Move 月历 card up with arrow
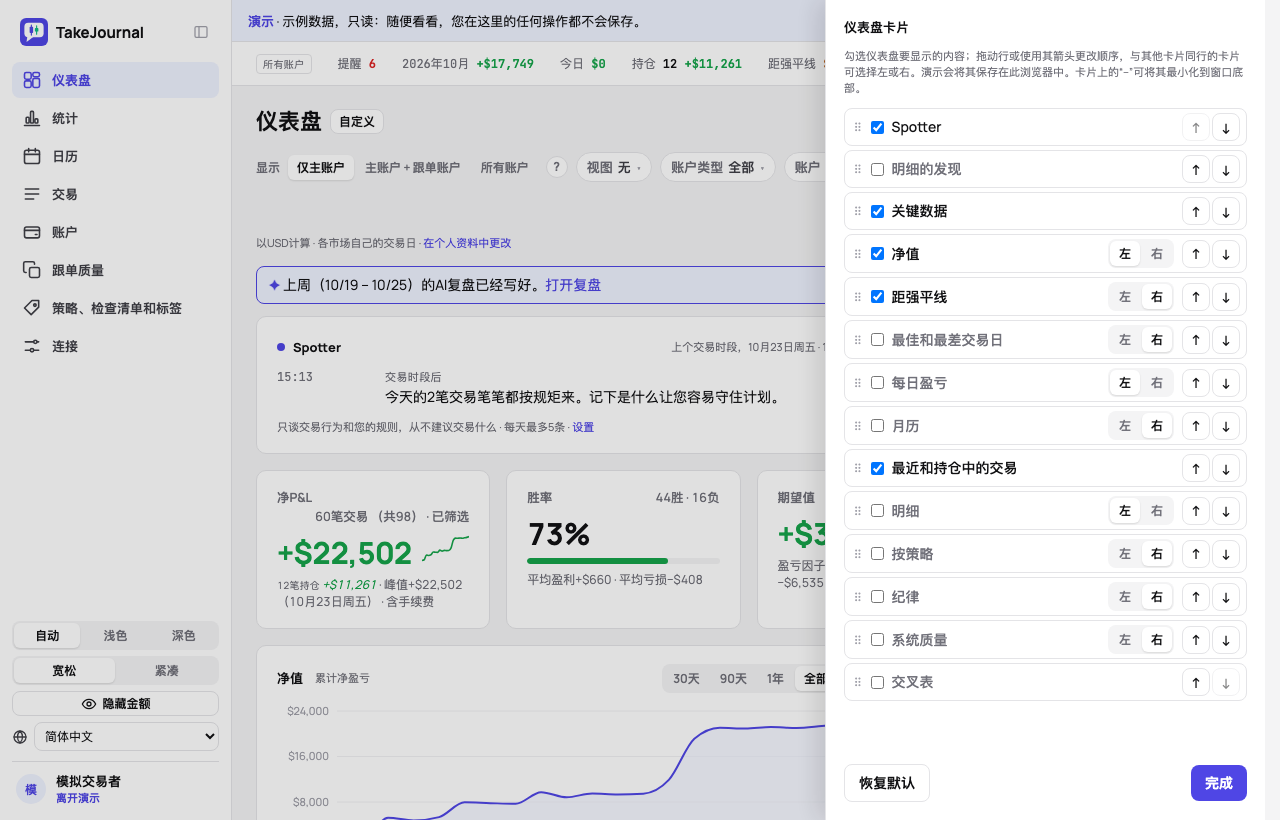The image size is (1280, 820). [1195, 425]
